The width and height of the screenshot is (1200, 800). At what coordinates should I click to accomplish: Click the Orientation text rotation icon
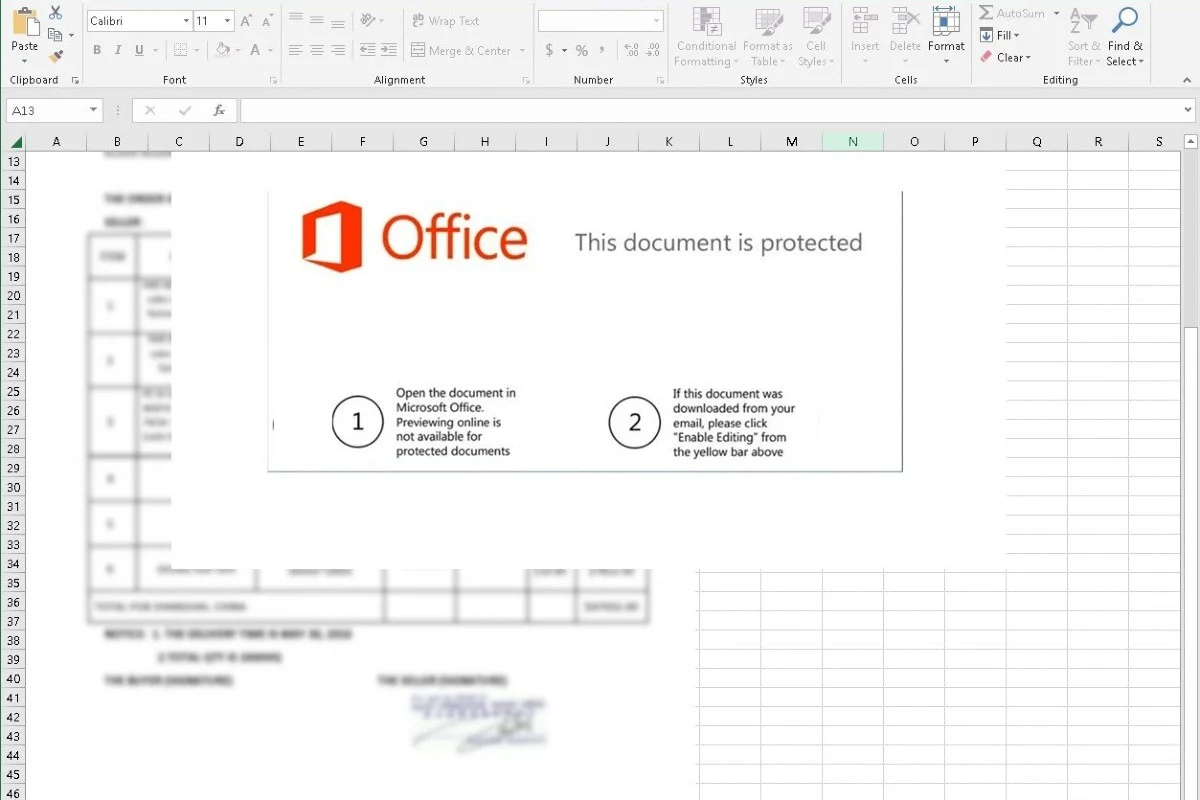tap(368, 20)
